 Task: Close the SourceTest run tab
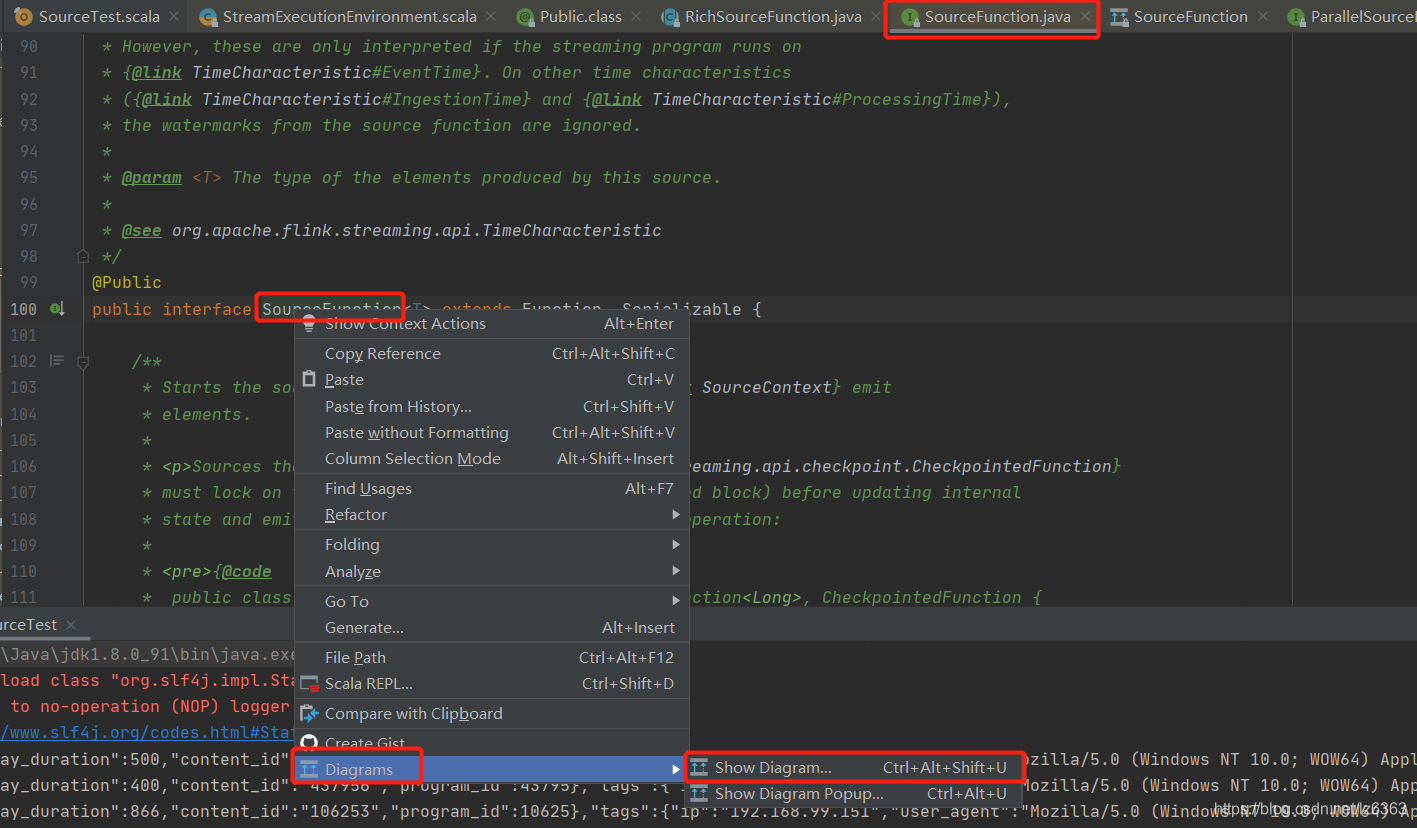71,625
